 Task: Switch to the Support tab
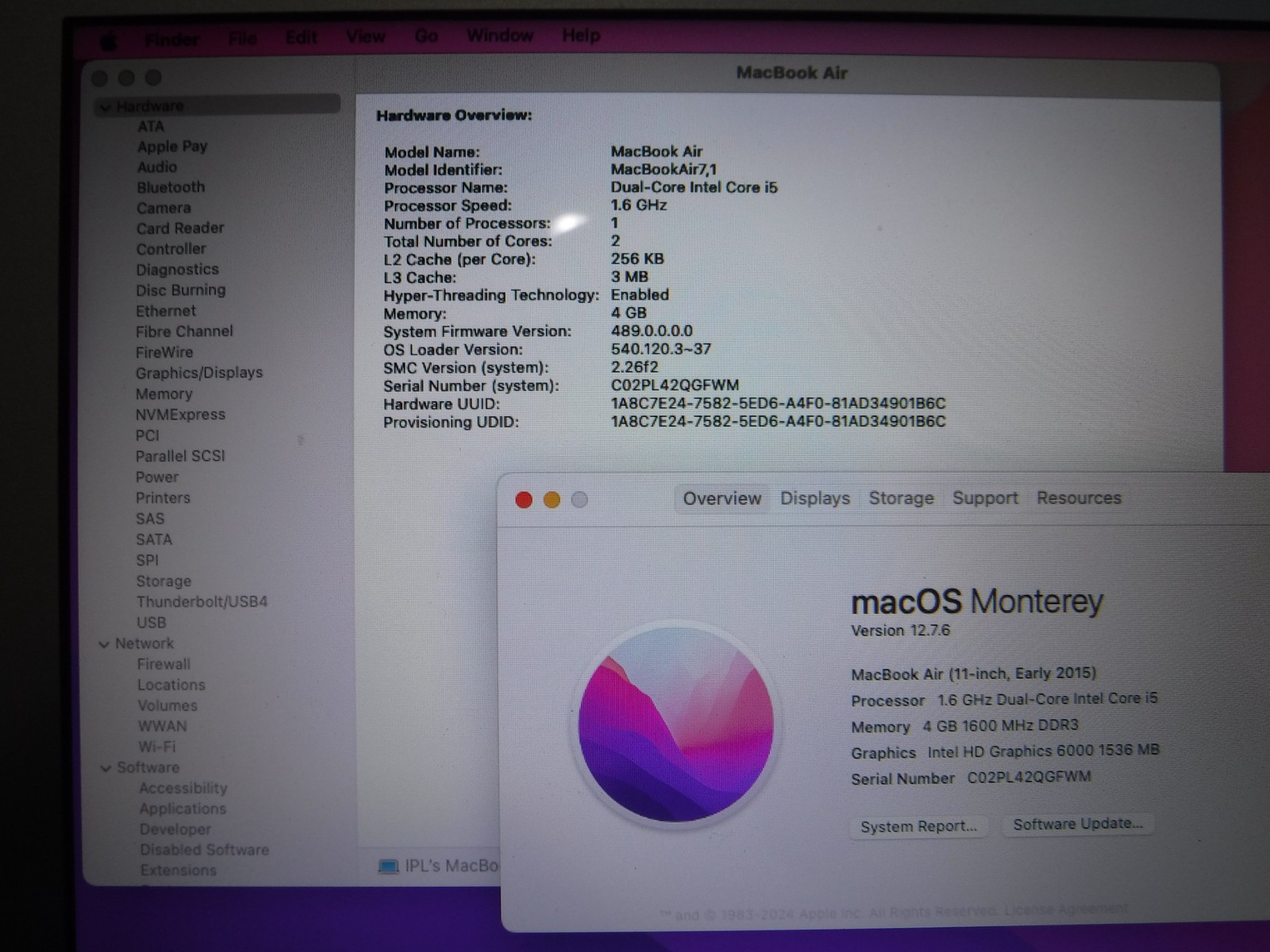click(985, 497)
